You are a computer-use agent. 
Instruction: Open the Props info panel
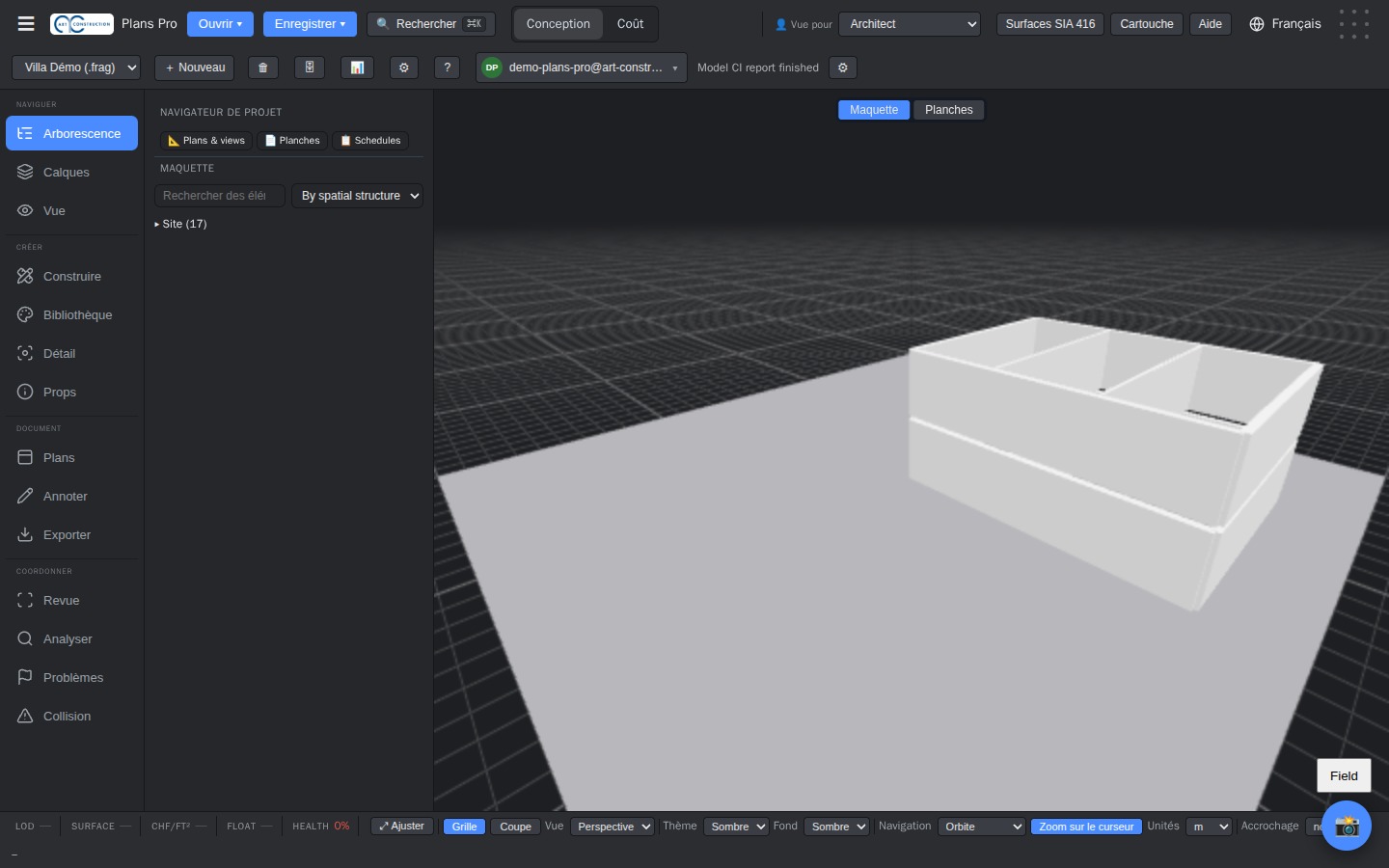[x=71, y=392]
